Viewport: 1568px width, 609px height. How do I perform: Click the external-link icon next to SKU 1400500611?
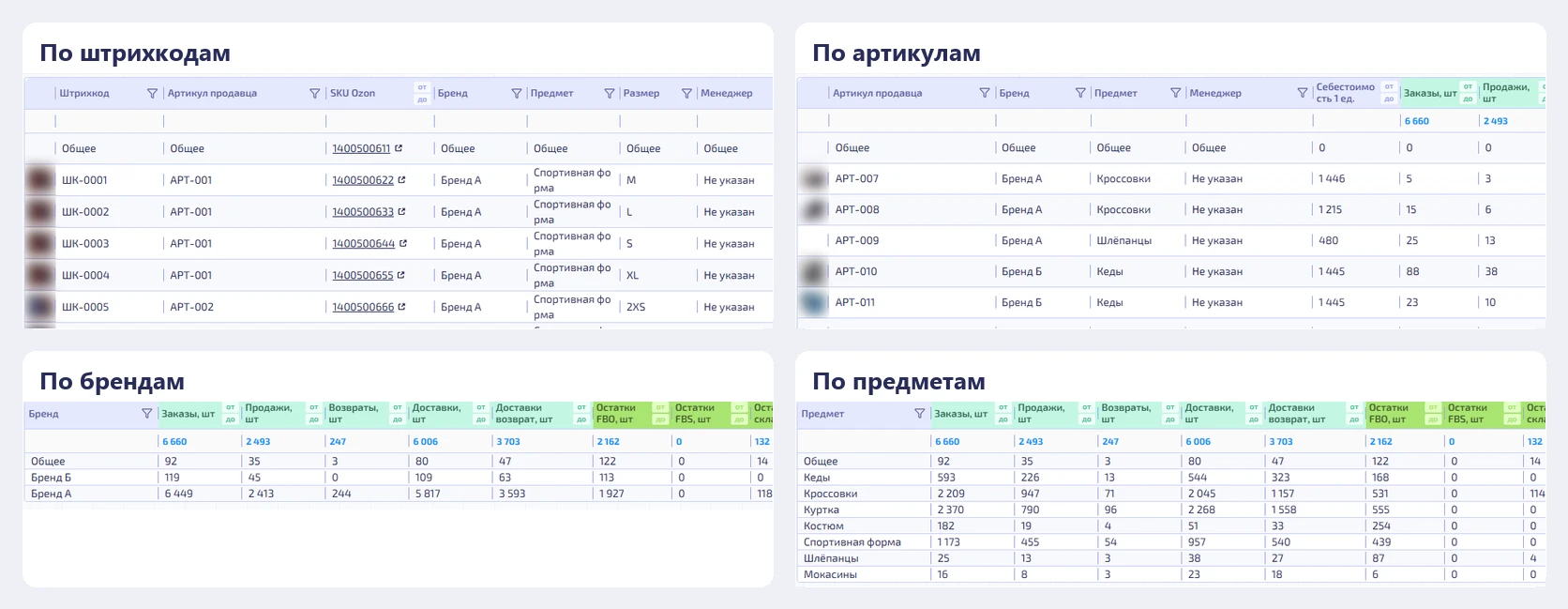399,148
